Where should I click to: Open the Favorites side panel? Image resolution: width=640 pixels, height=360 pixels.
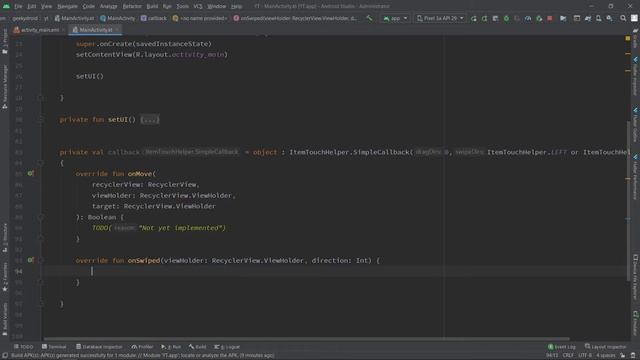pyautogui.click(x=5, y=278)
